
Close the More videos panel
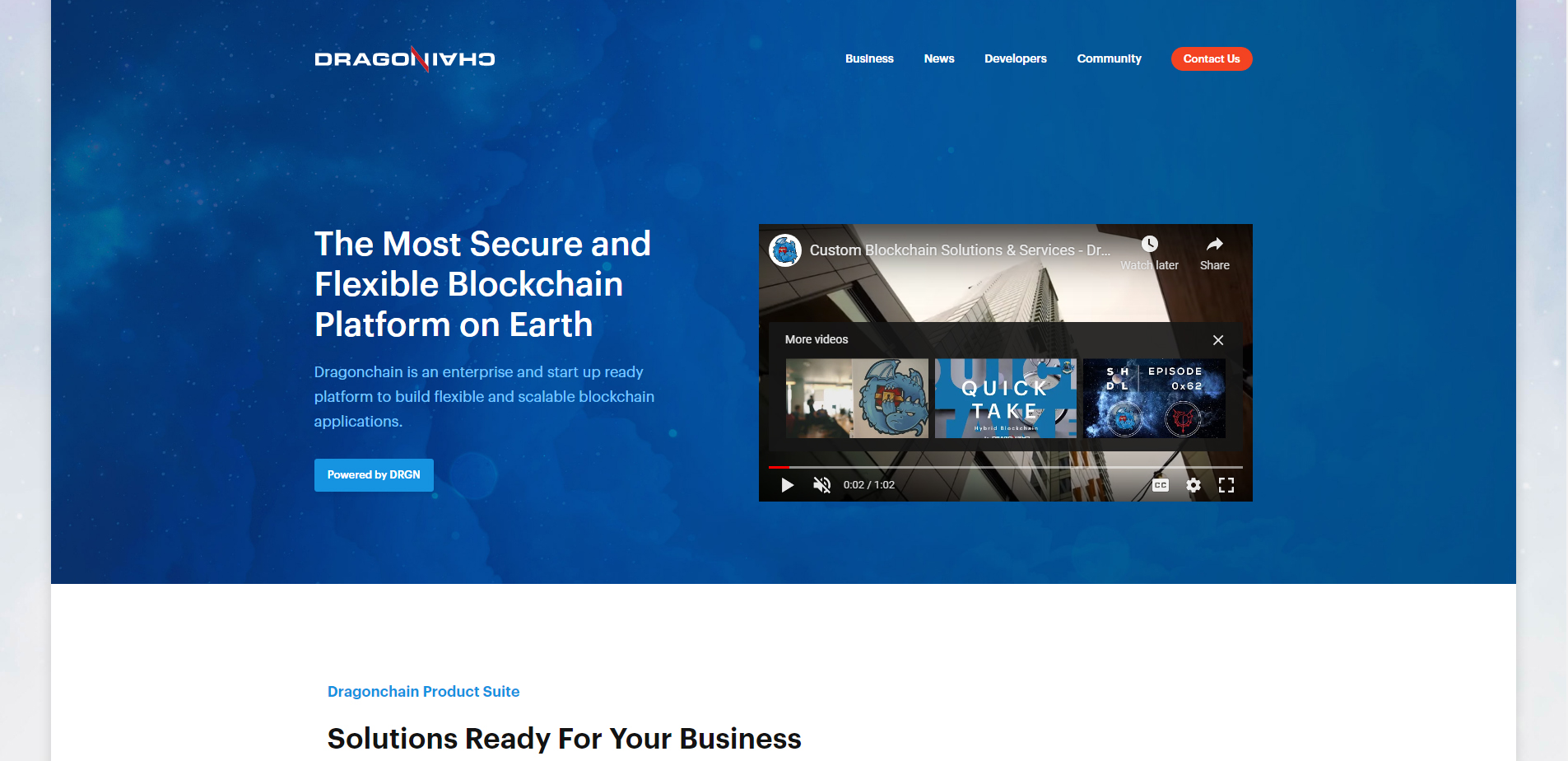[1218, 340]
